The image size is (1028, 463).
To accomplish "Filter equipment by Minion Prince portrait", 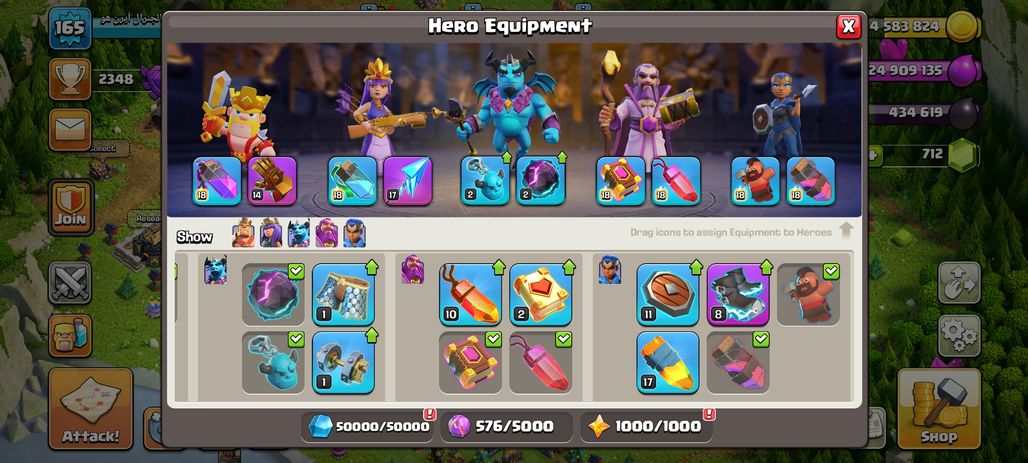I will coord(299,233).
